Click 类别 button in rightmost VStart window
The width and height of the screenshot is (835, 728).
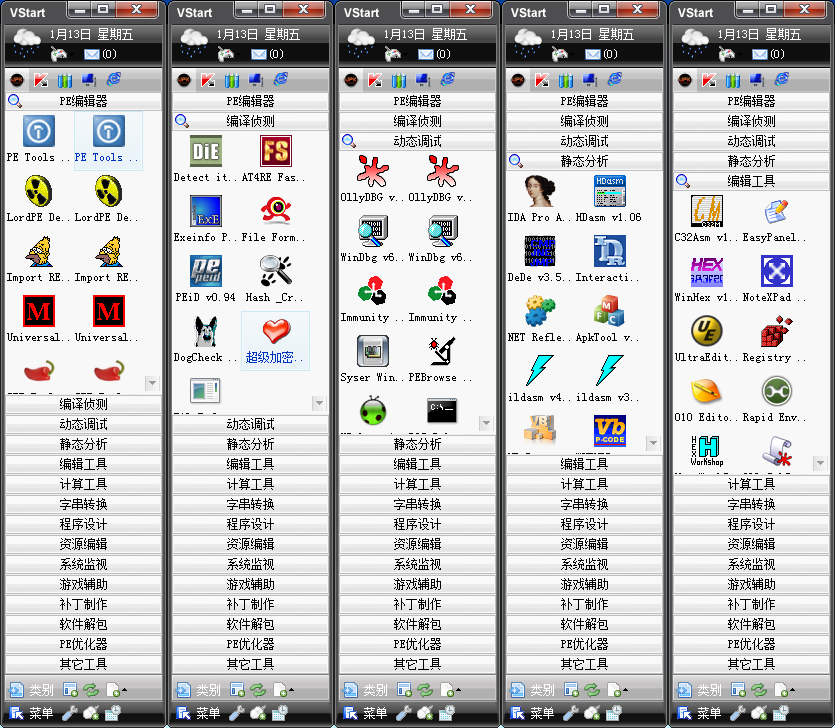point(699,690)
